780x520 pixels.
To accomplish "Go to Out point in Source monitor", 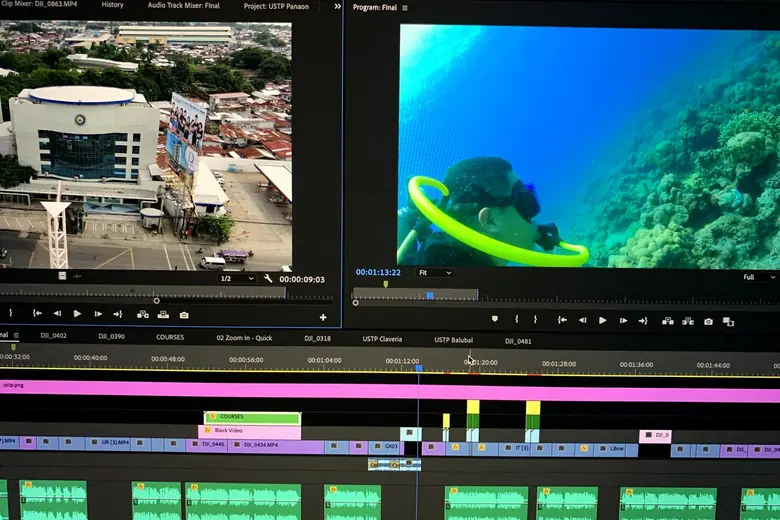I will [117, 314].
